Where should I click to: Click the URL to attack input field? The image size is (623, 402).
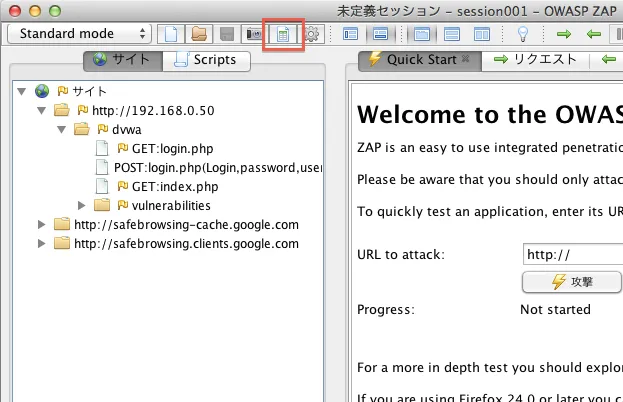[x=572, y=255]
